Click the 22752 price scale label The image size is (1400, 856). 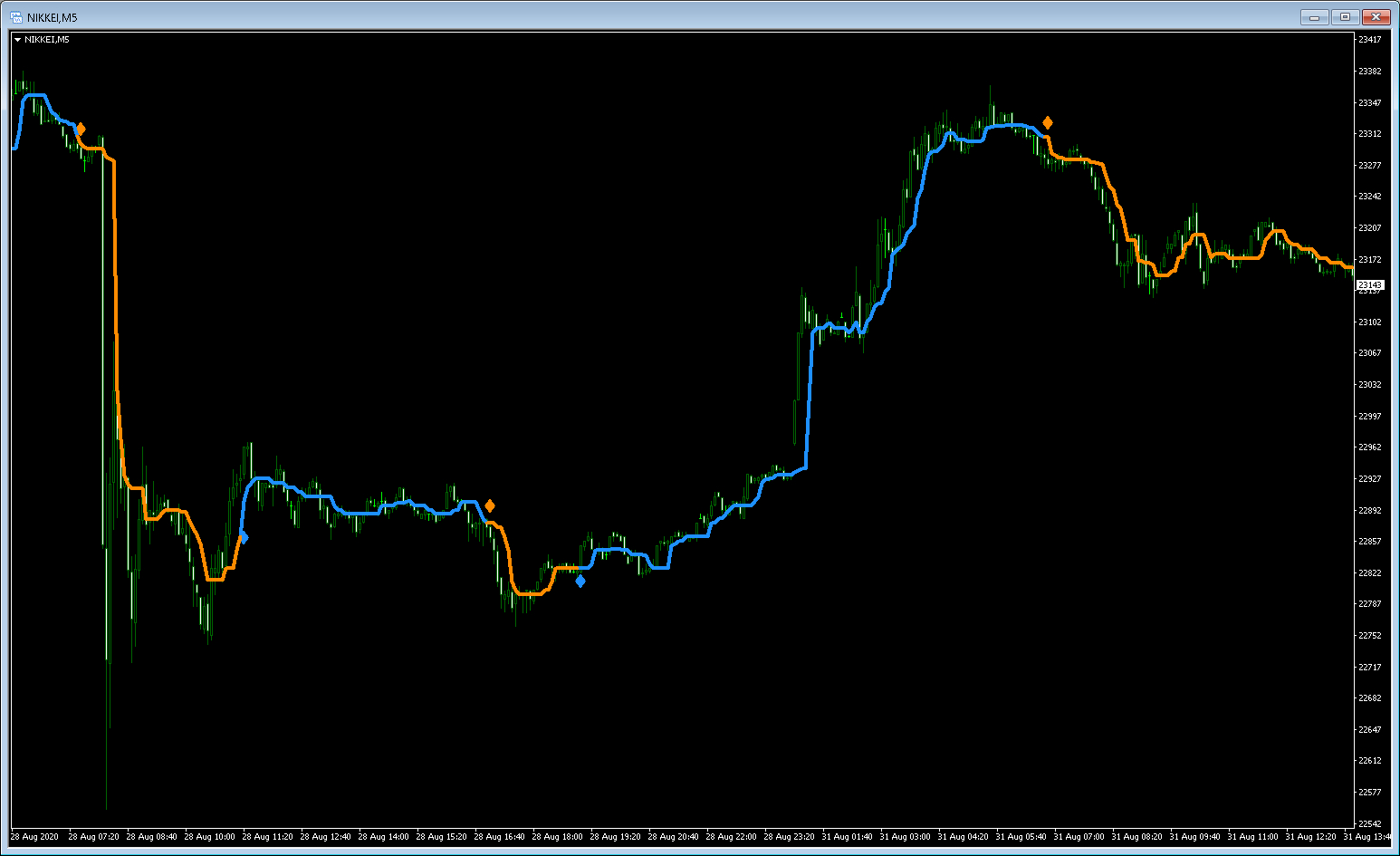pos(1370,636)
